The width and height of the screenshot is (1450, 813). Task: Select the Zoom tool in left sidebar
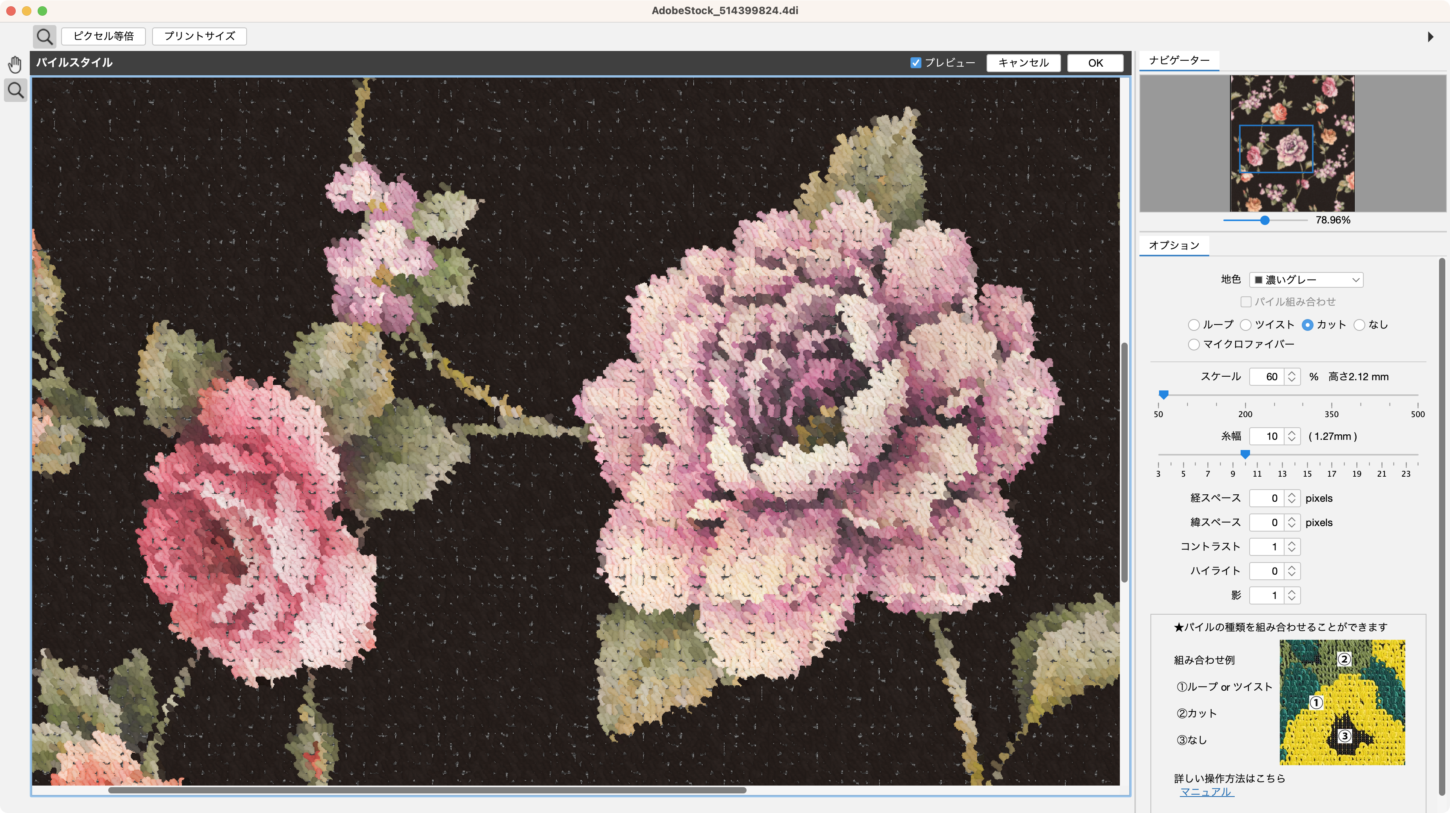point(15,91)
